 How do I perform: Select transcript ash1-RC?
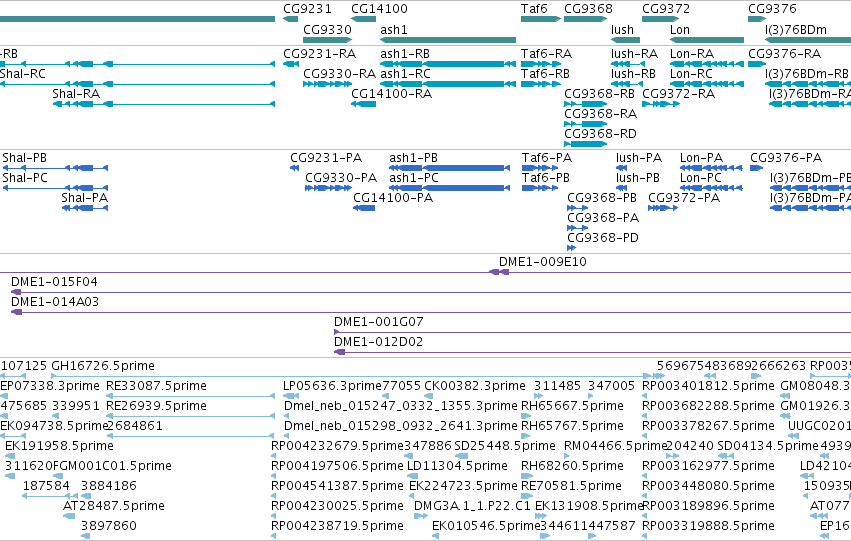(448, 84)
